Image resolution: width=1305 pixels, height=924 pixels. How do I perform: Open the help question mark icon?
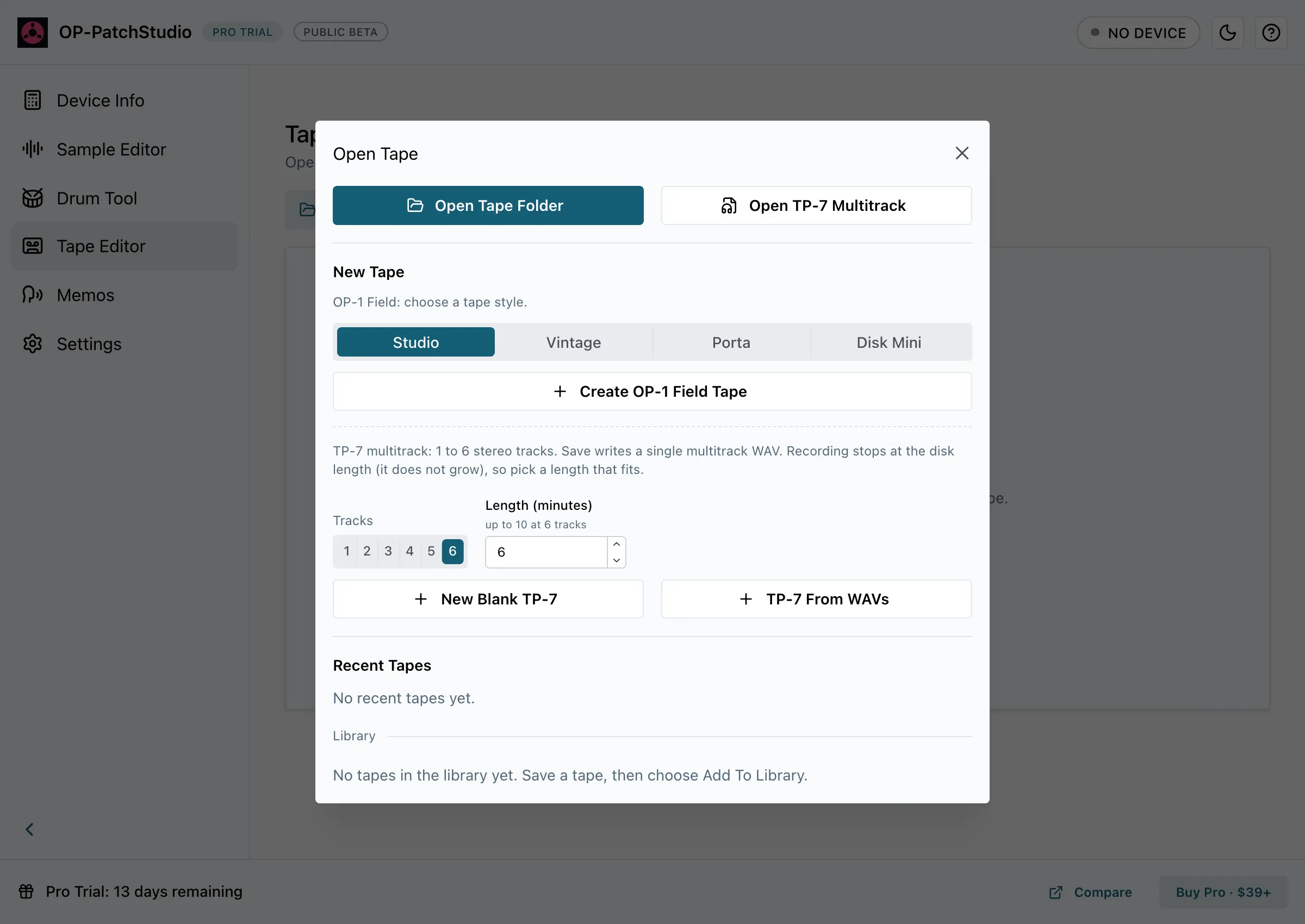click(x=1271, y=33)
